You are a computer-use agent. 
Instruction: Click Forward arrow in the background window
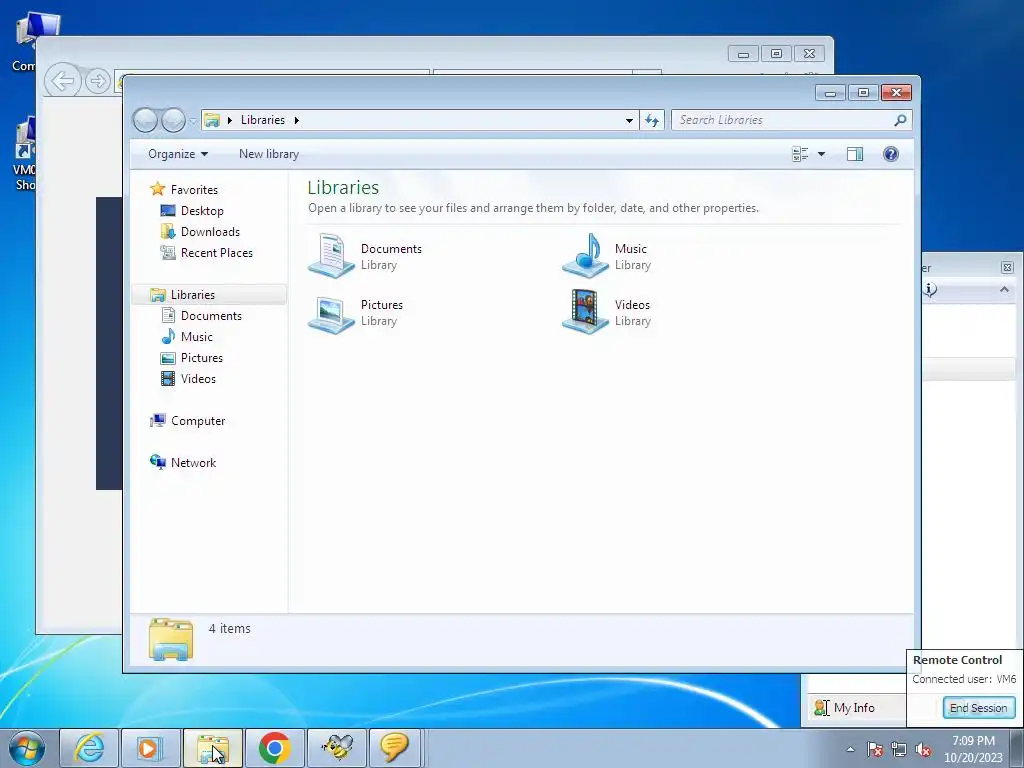point(98,81)
